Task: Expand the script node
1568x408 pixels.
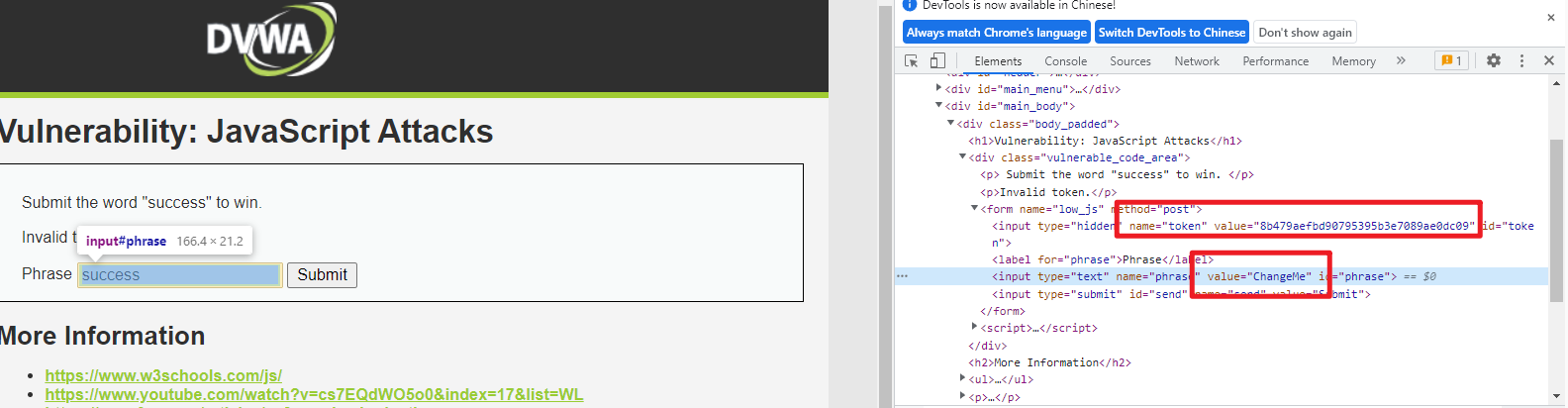Action: [x=974, y=327]
